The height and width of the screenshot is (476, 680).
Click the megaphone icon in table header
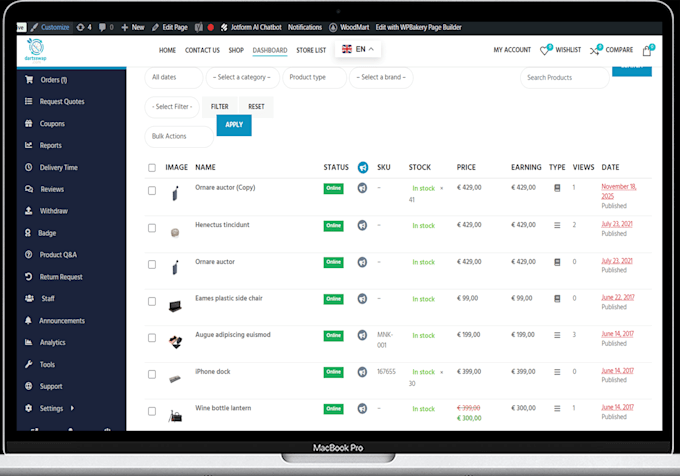(363, 167)
